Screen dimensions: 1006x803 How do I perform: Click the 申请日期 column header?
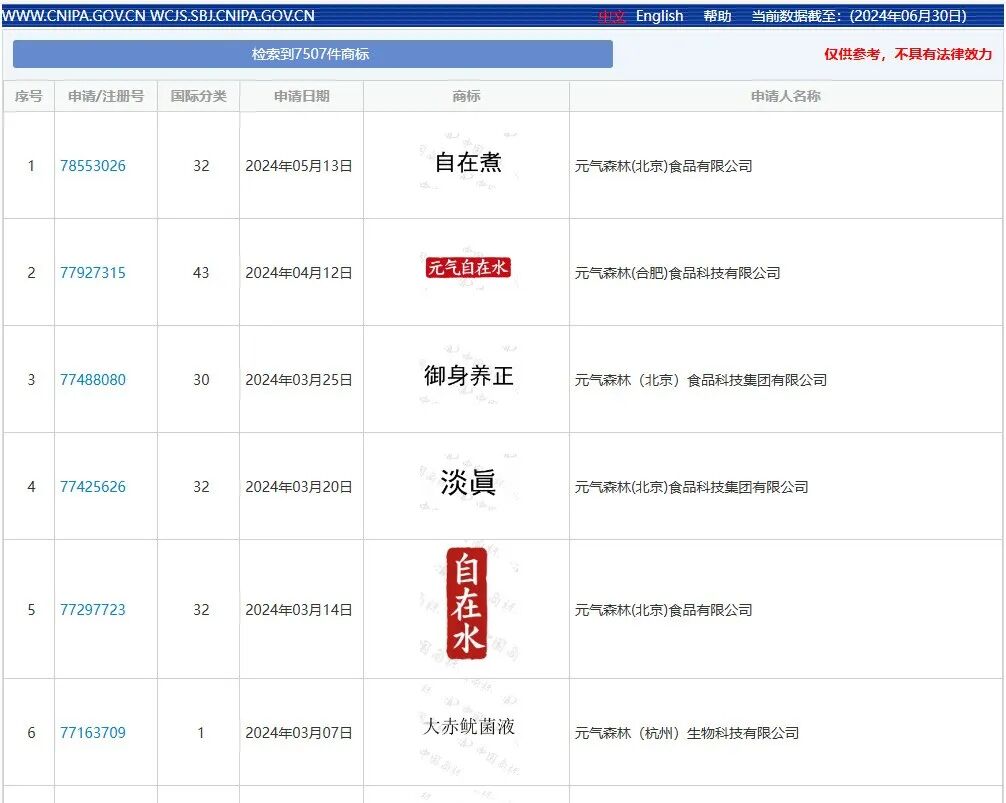[301, 96]
